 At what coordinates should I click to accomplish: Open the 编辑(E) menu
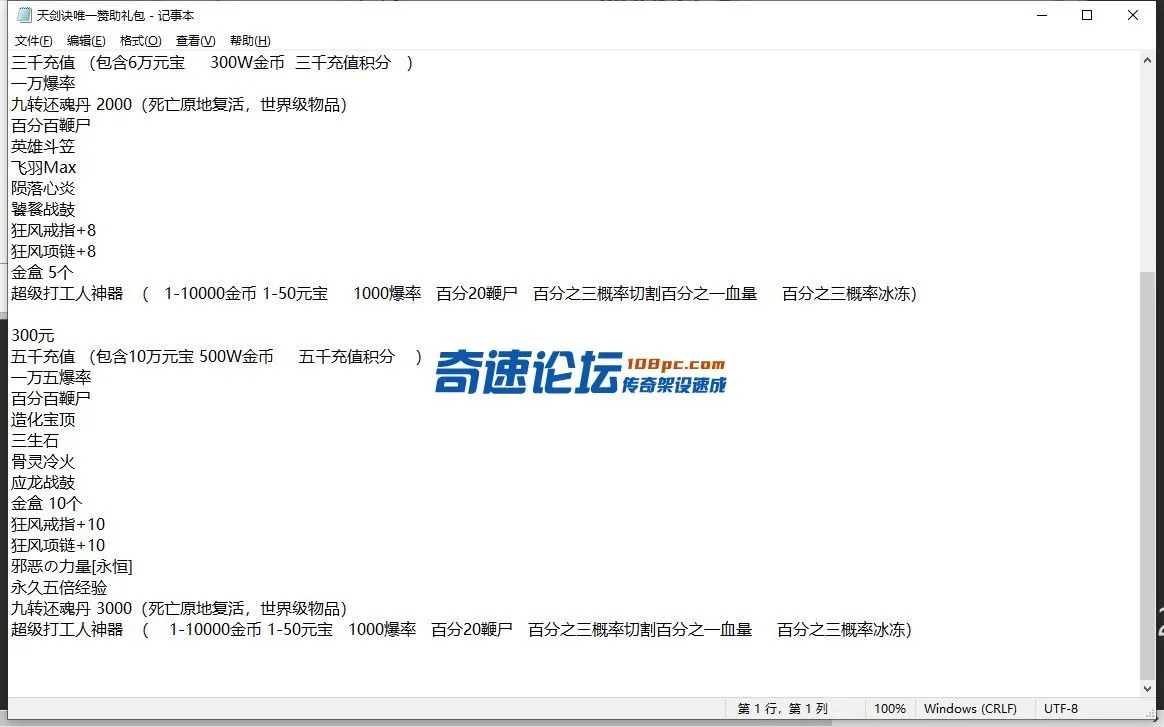pos(86,41)
